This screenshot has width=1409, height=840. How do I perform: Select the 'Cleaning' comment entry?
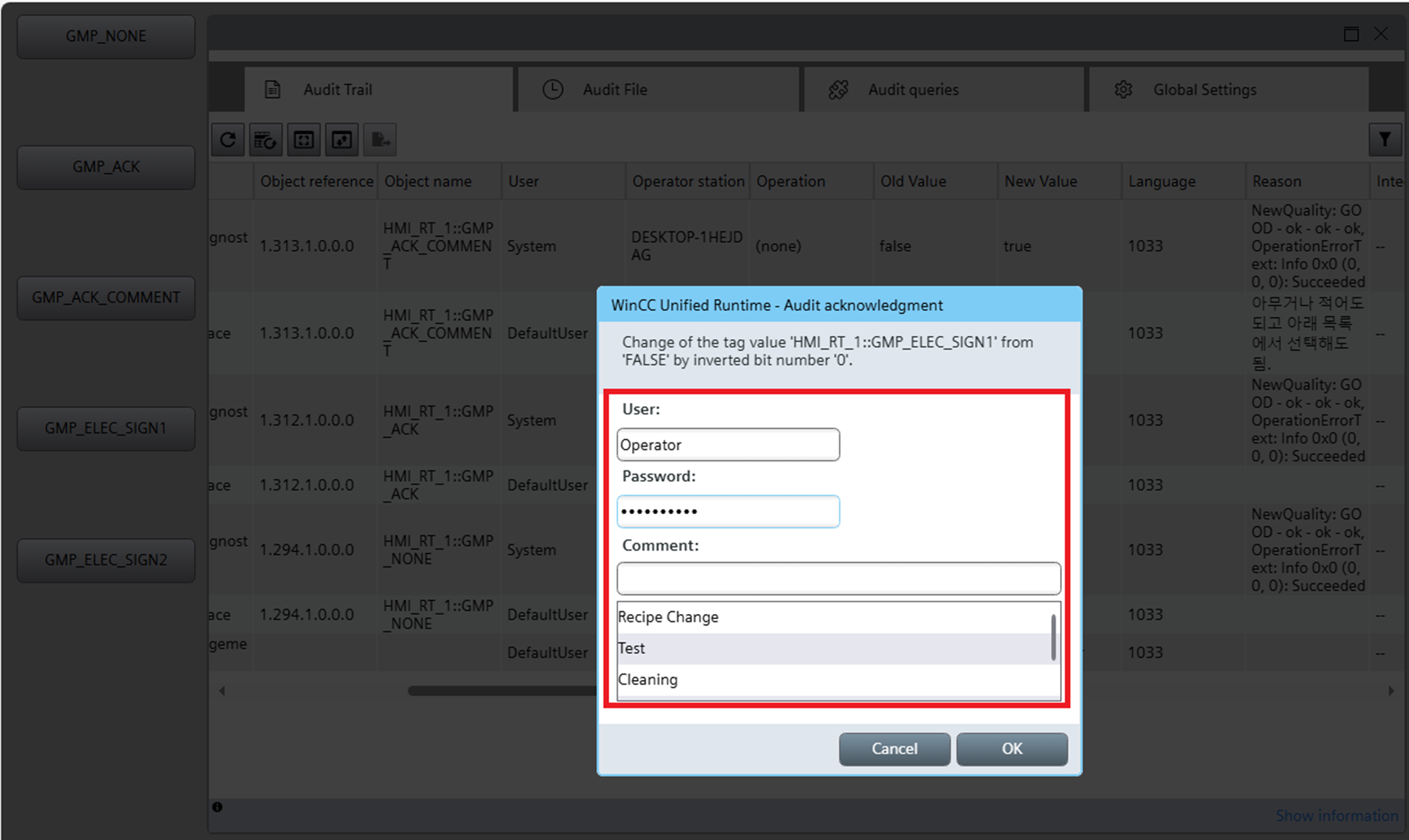tap(833, 680)
